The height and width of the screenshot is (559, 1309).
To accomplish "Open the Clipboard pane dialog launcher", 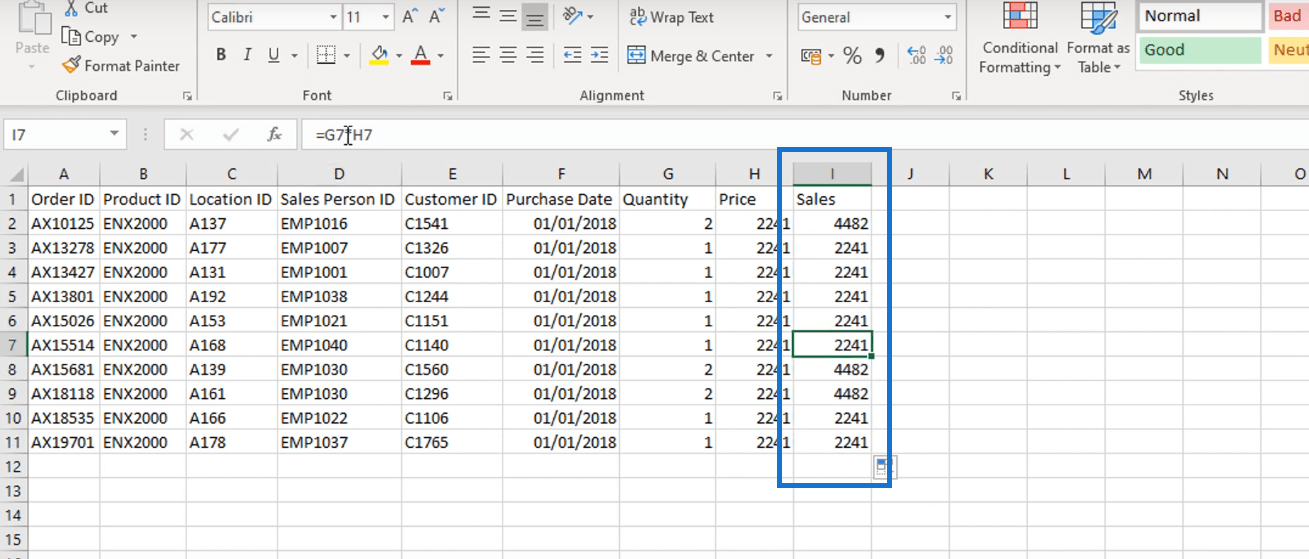I will (x=186, y=96).
